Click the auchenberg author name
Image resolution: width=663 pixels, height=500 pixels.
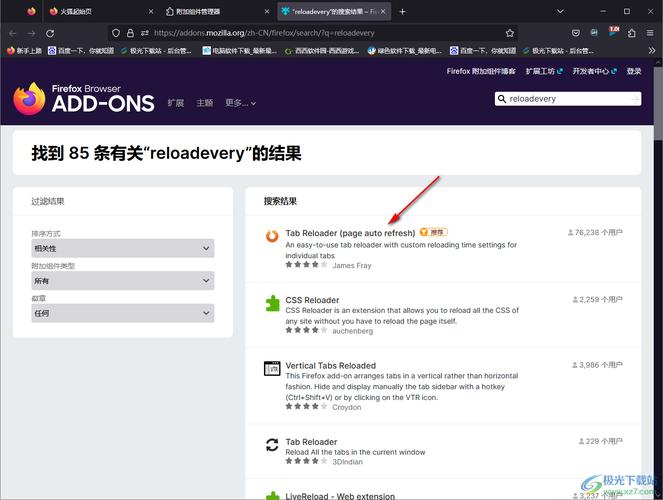coord(353,331)
